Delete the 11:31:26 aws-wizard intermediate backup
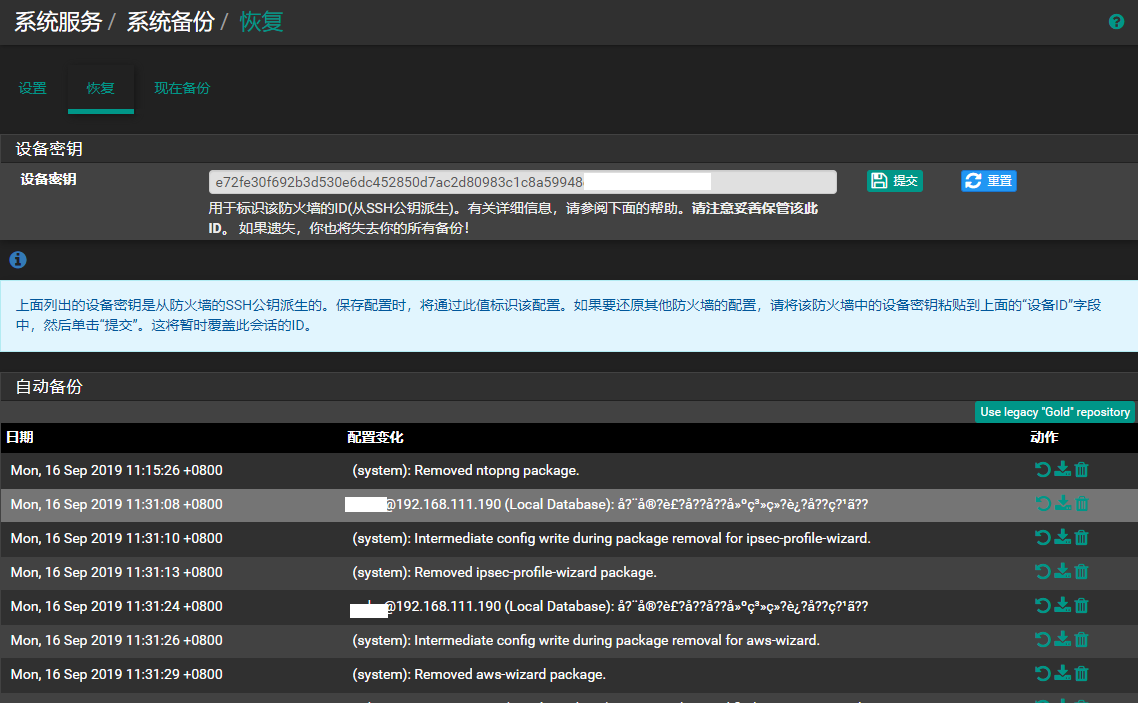The height and width of the screenshot is (703, 1138). coord(1081,640)
